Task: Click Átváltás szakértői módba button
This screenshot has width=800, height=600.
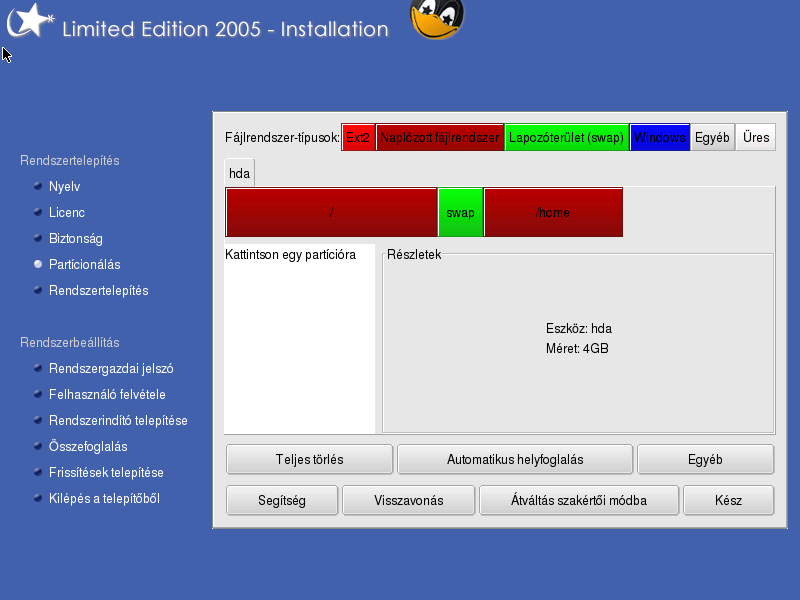Action: 579,500
